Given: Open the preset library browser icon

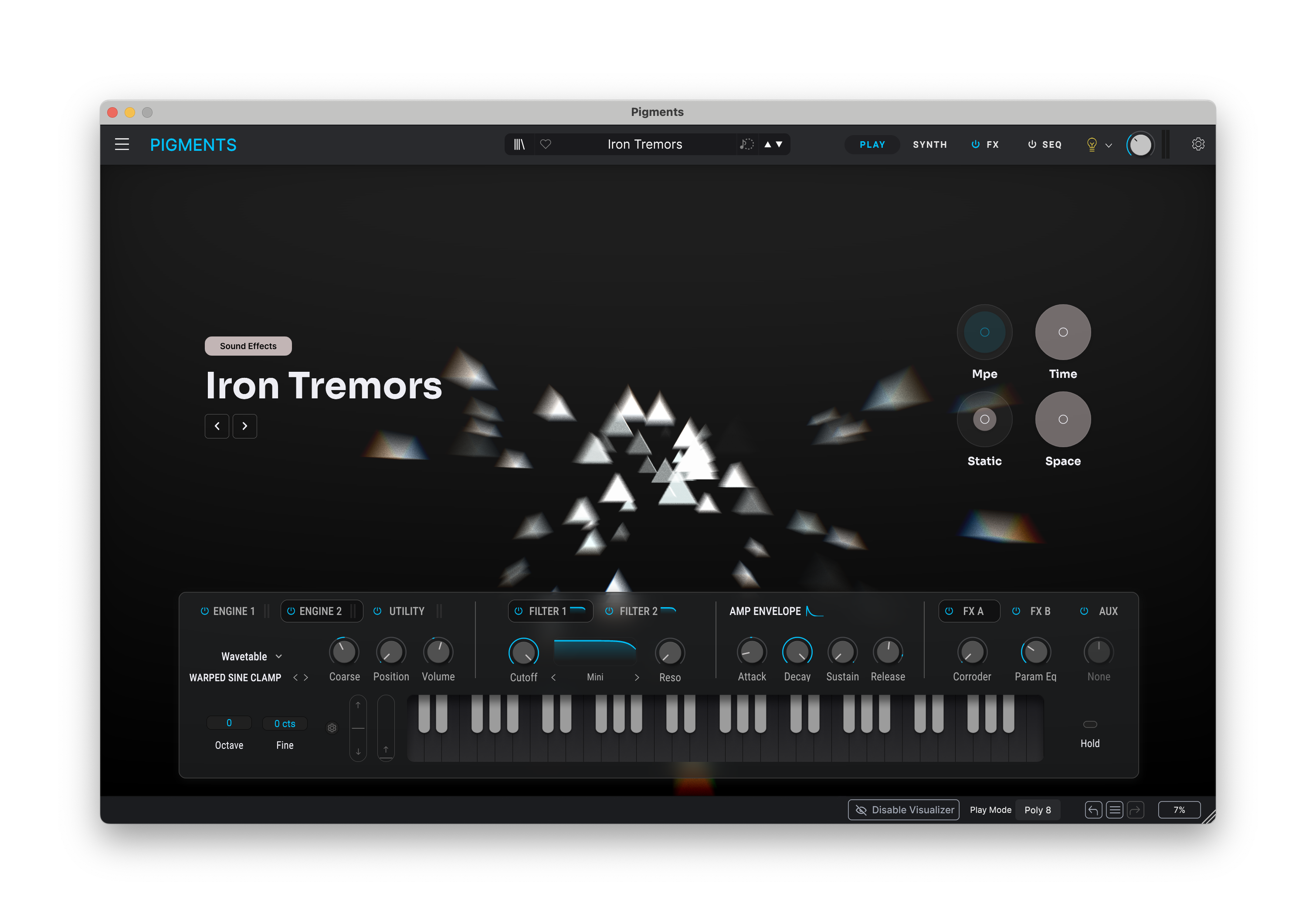Looking at the screenshot, I should tap(519, 144).
